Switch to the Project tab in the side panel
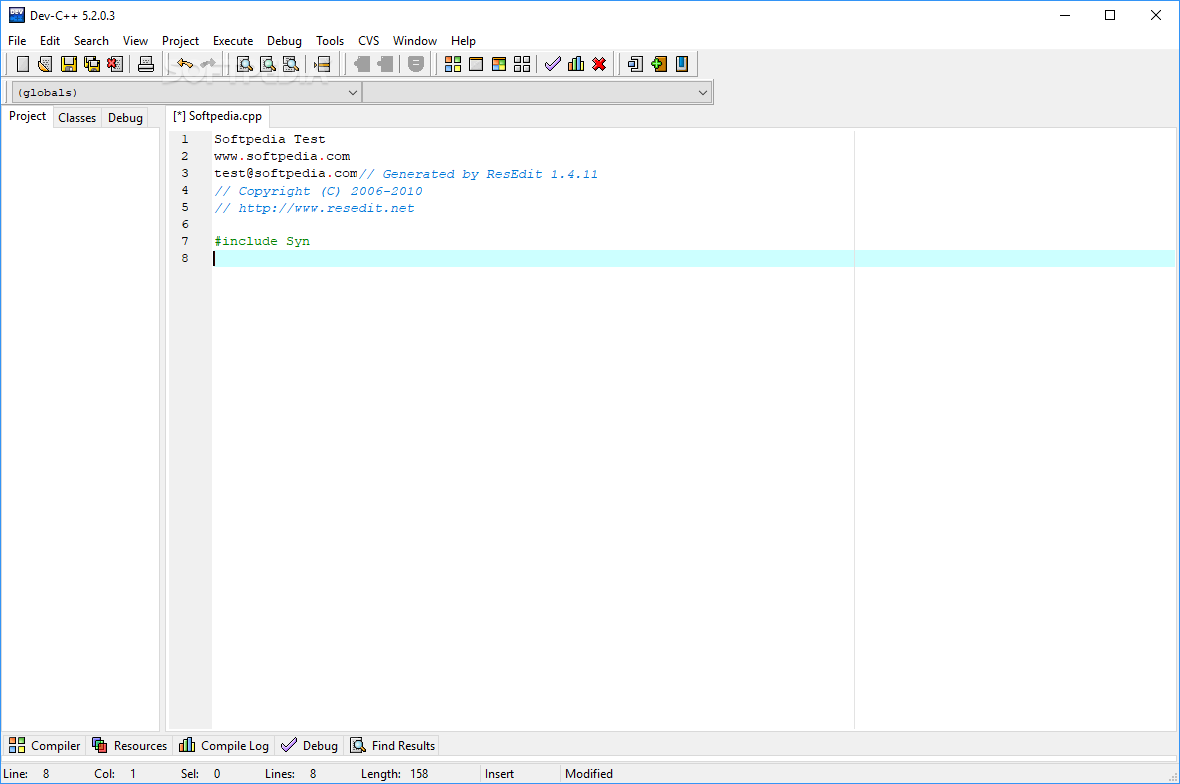 [28, 117]
